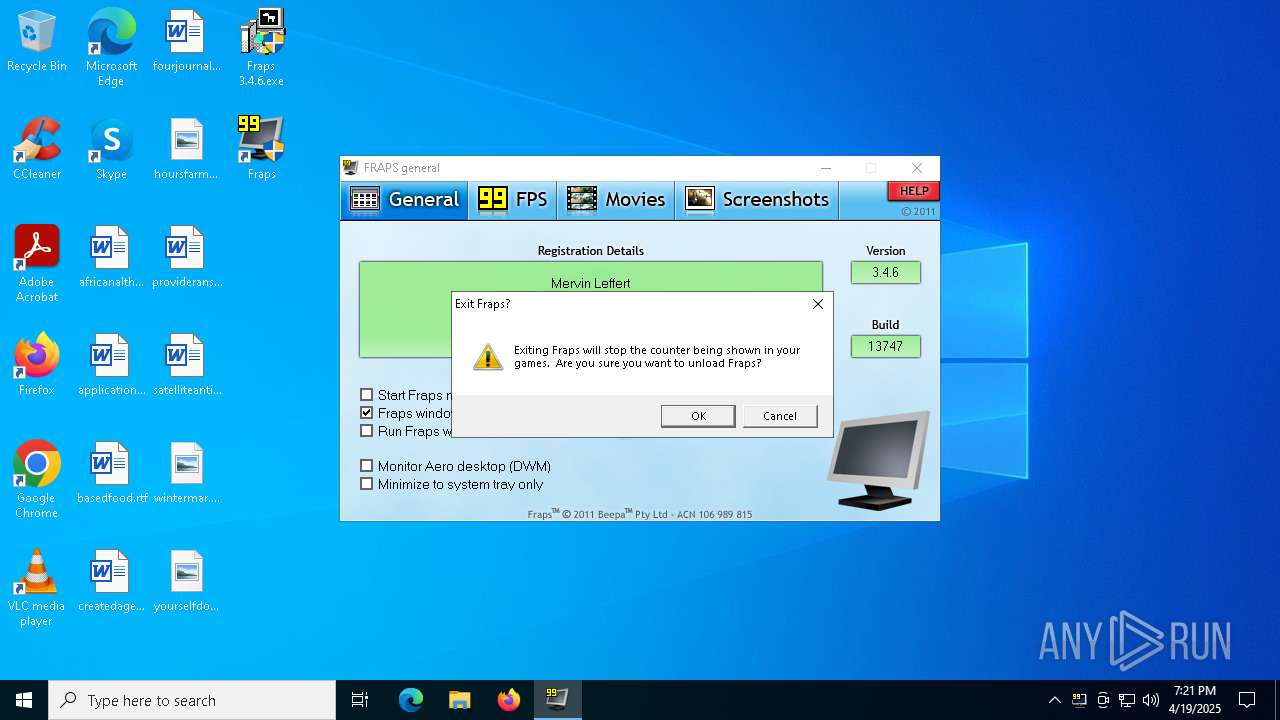Open the Screenshots tab

coord(757,200)
